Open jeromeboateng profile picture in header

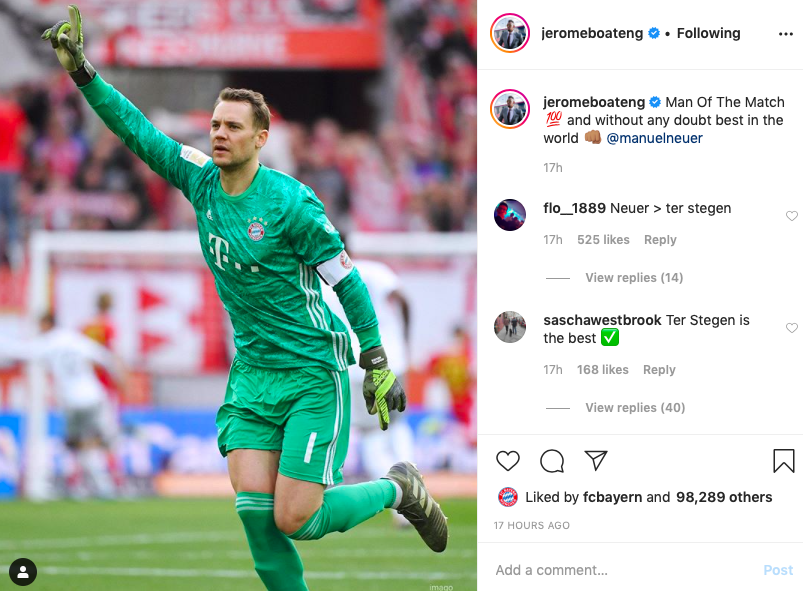pos(510,33)
